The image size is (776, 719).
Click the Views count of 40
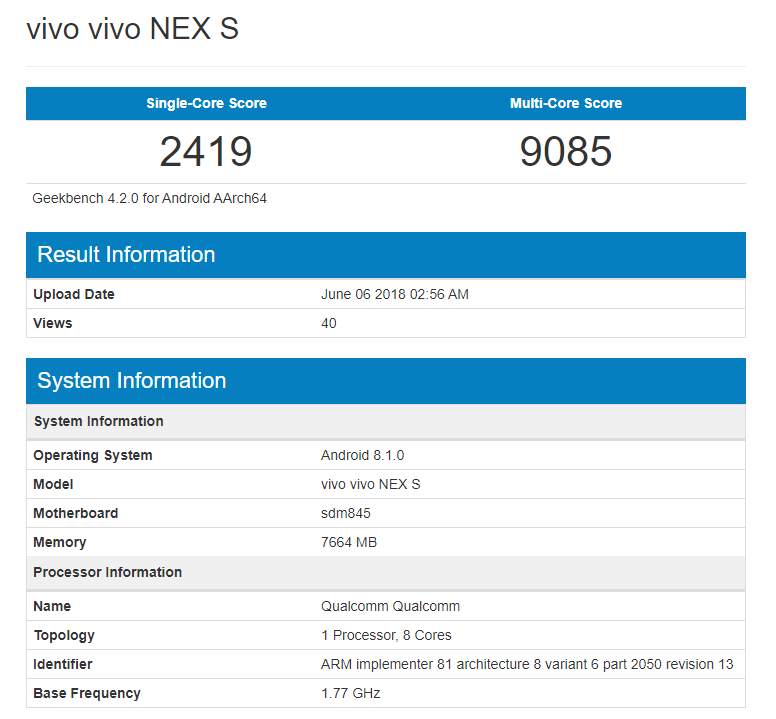point(329,323)
